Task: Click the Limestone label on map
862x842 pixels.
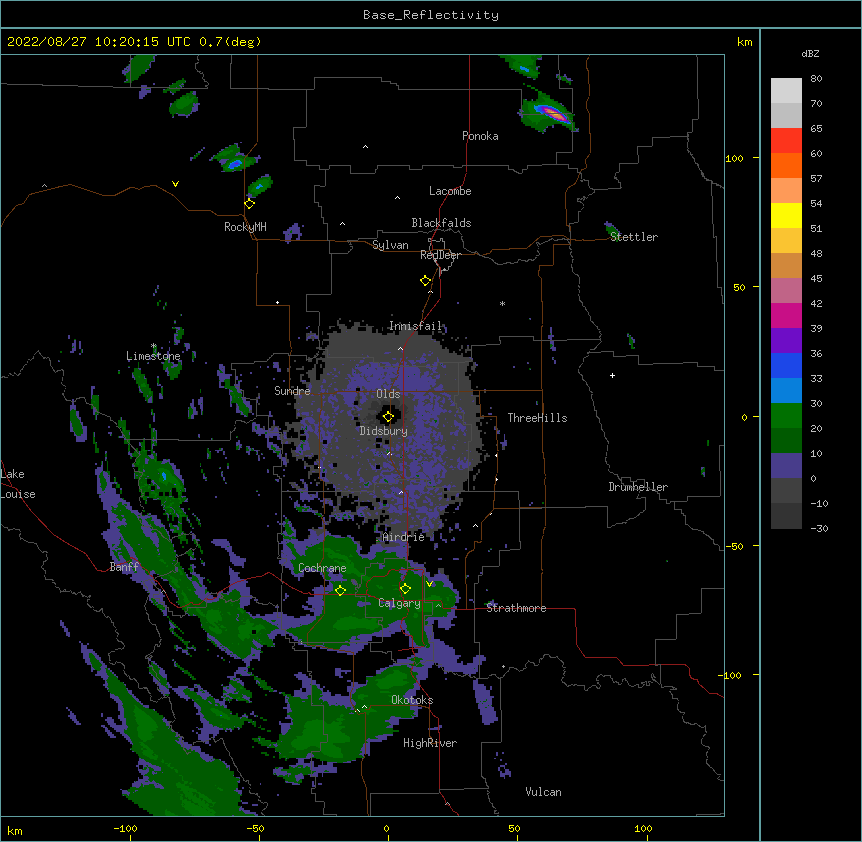Action: coord(153,356)
